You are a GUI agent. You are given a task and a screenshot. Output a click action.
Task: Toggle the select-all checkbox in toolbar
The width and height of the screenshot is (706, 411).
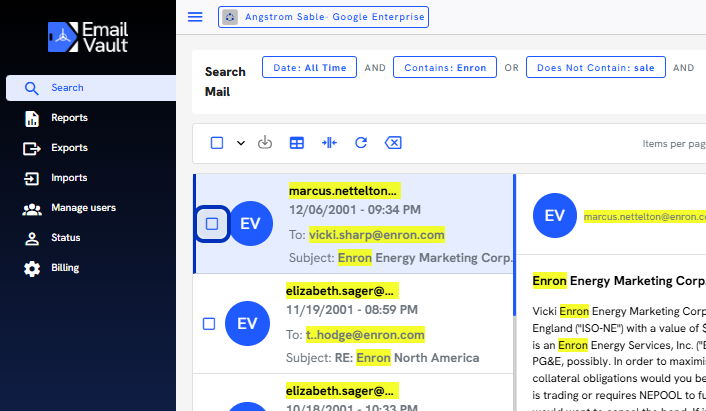(217, 143)
